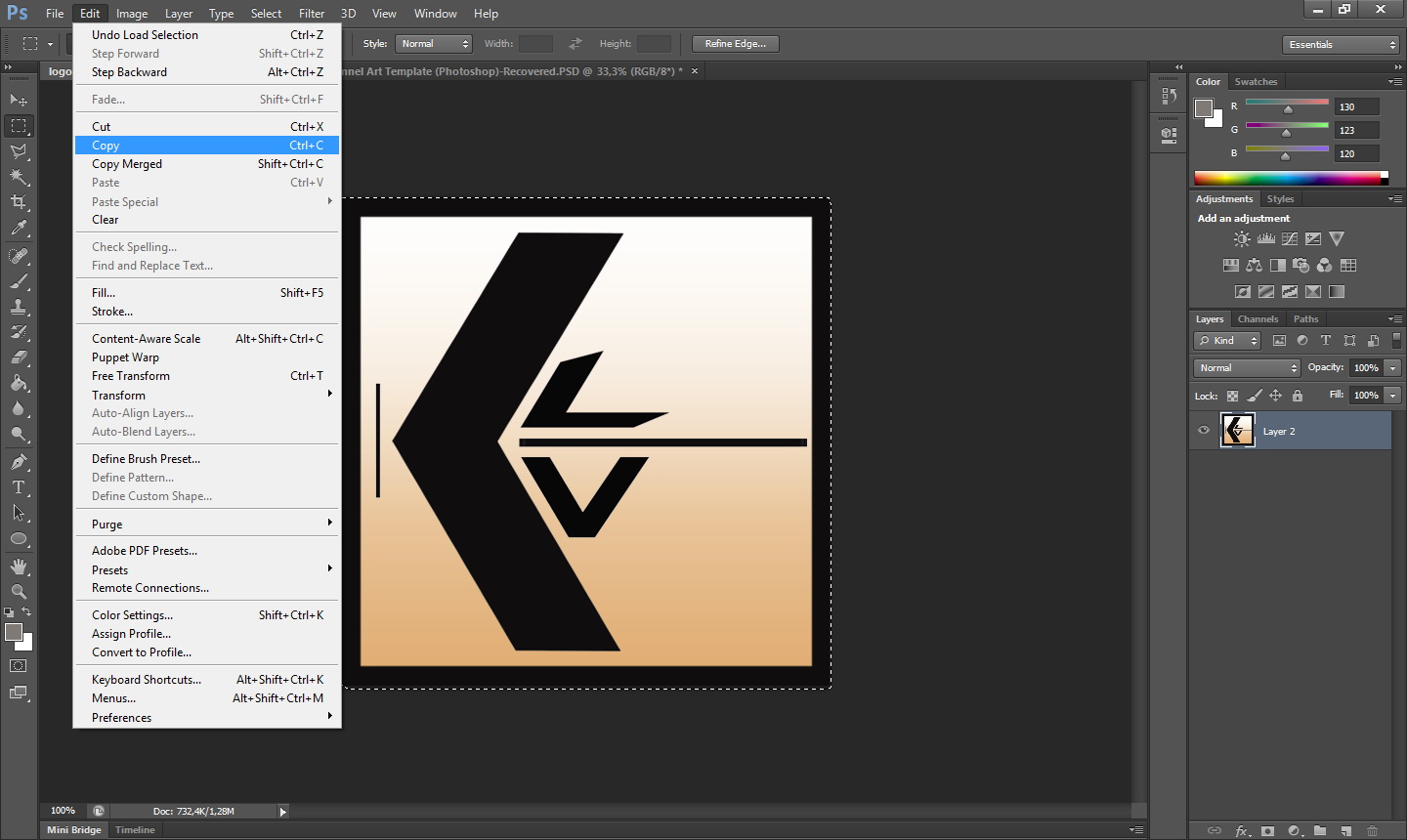Switch to the Channels tab
This screenshot has width=1407, height=840.
1258,319
